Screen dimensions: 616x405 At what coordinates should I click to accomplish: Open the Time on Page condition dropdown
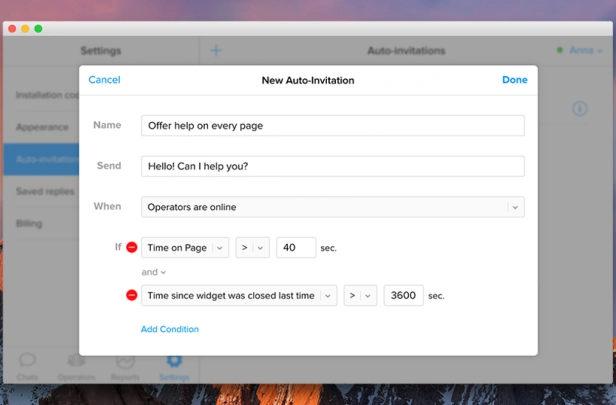point(185,248)
